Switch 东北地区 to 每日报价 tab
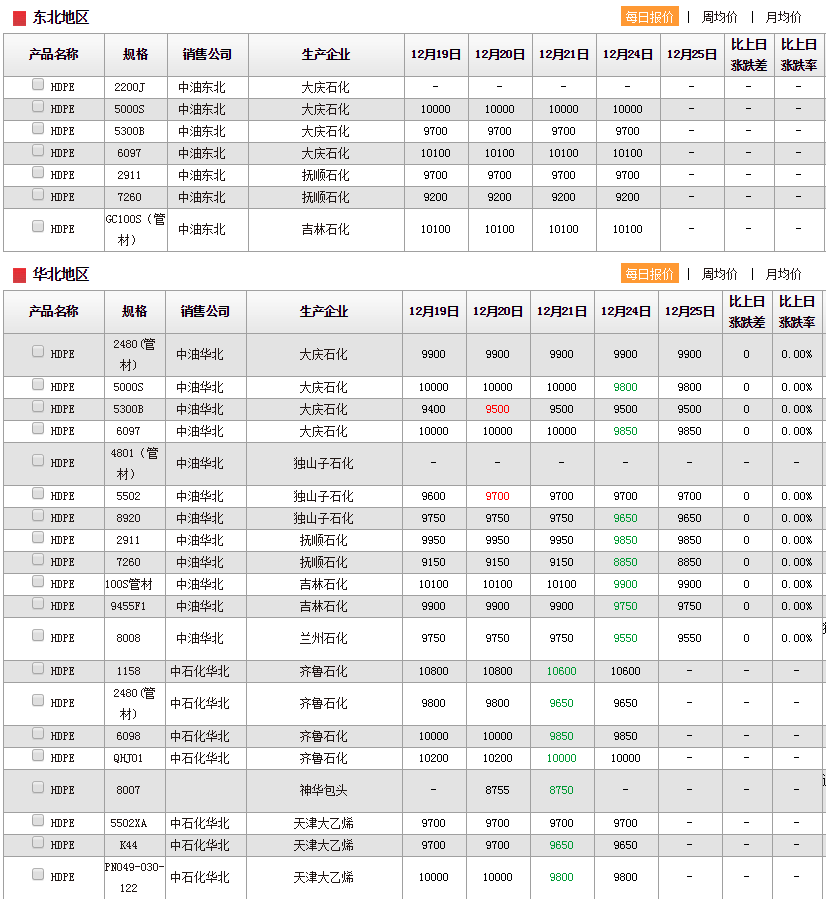Viewport: 826px width, 899px height. point(649,17)
